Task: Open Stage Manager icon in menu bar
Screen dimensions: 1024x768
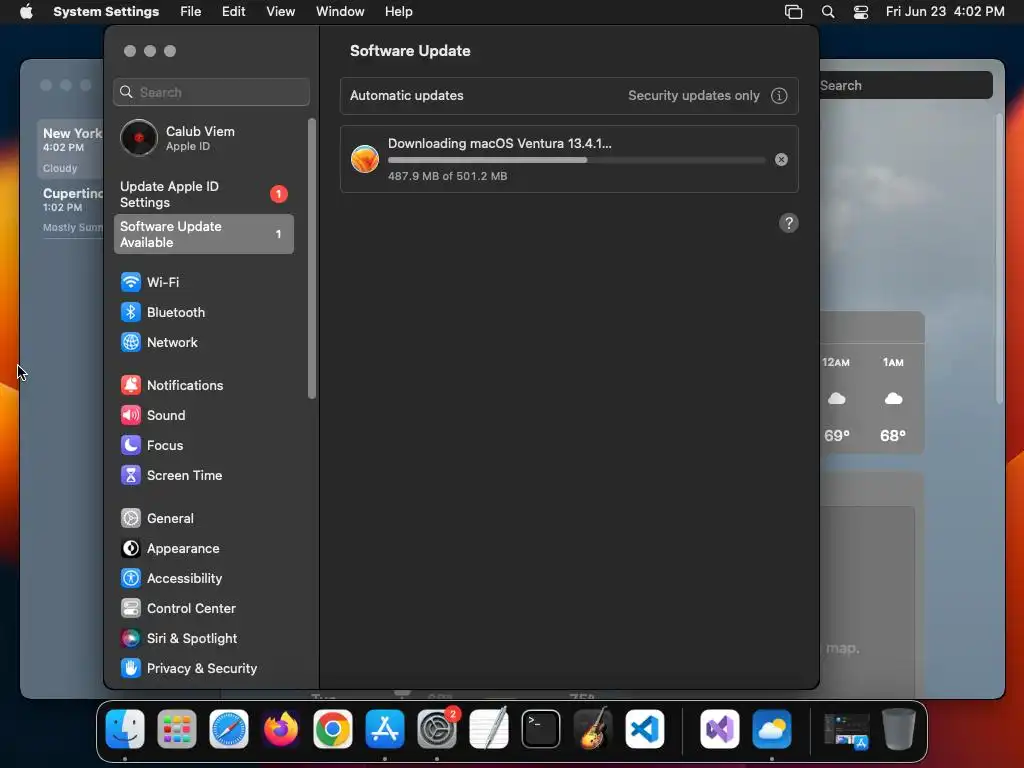Action: tap(793, 12)
